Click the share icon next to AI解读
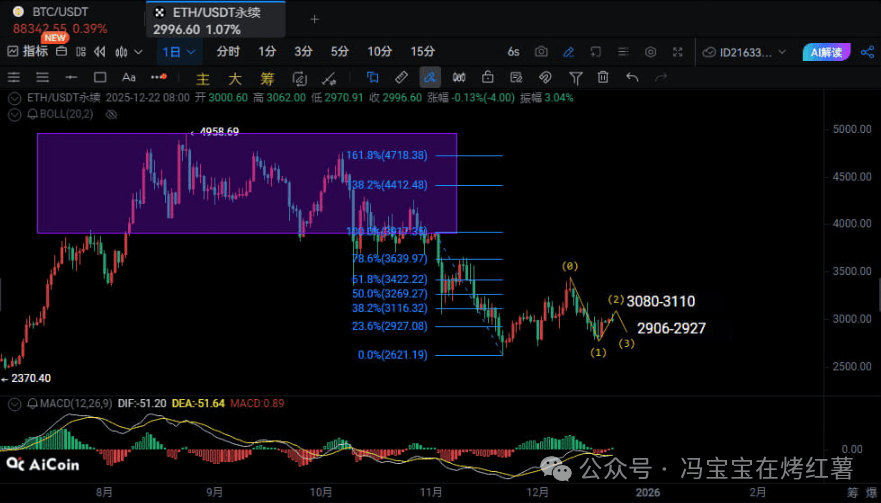 click(x=867, y=52)
